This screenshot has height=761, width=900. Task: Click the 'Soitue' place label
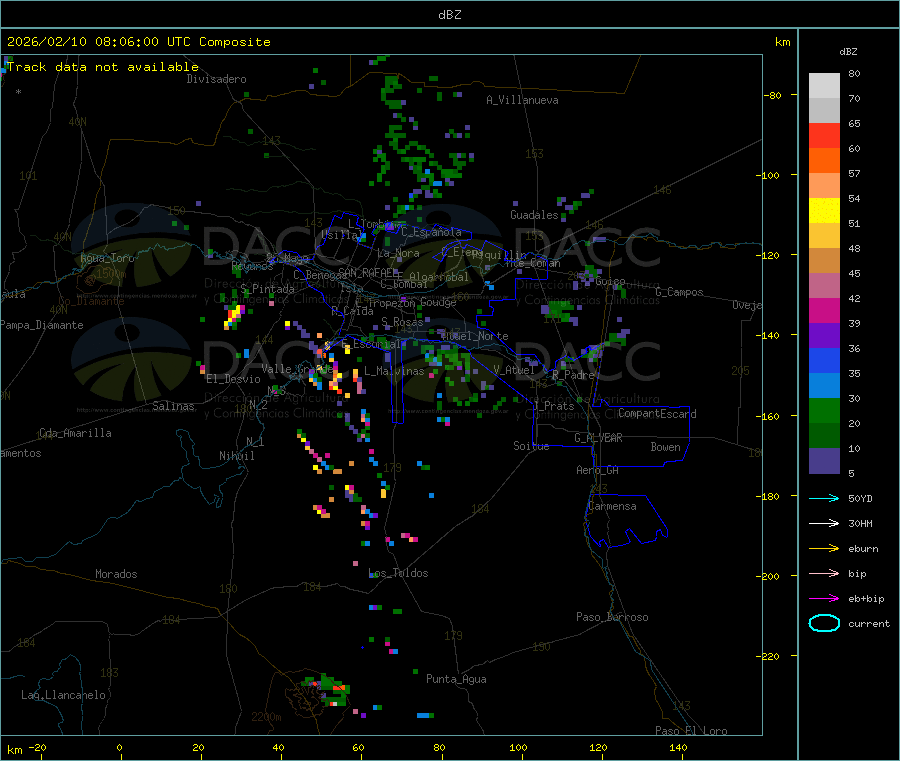pos(531,446)
